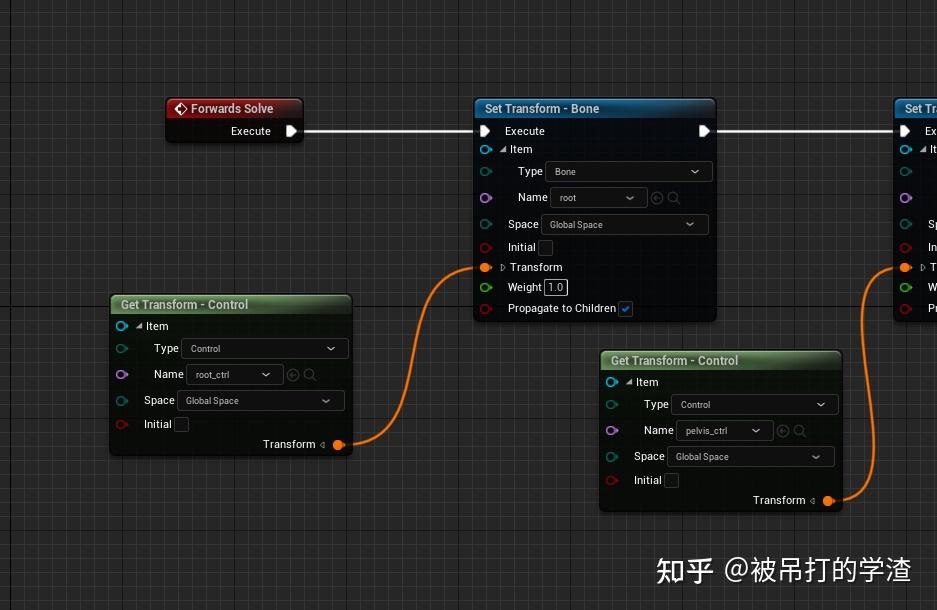Uncheck the Propagate to Children checkbox
The height and width of the screenshot is (610, 937).
pos(625,308)
